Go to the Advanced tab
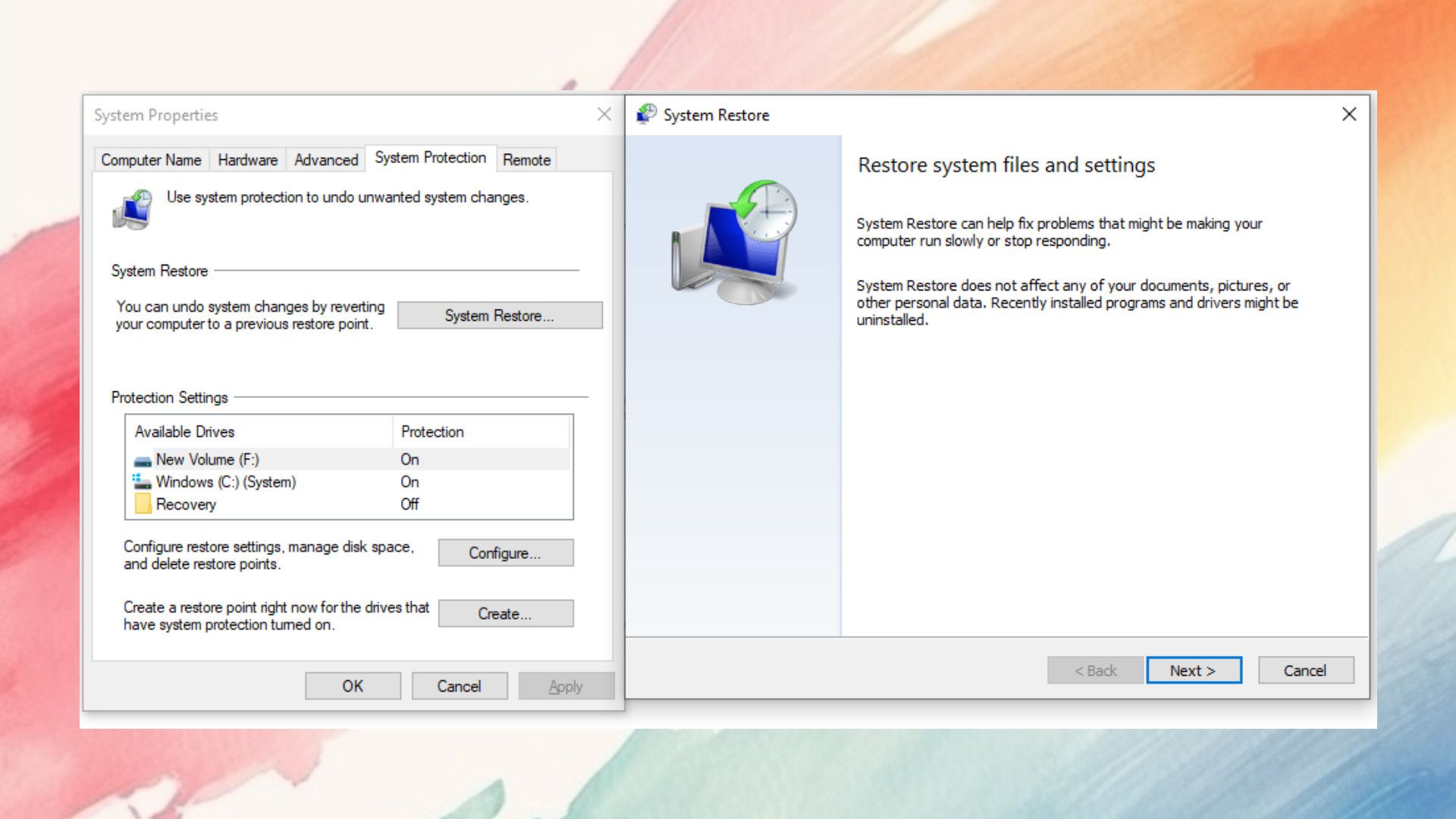 [x=326, y=160]
